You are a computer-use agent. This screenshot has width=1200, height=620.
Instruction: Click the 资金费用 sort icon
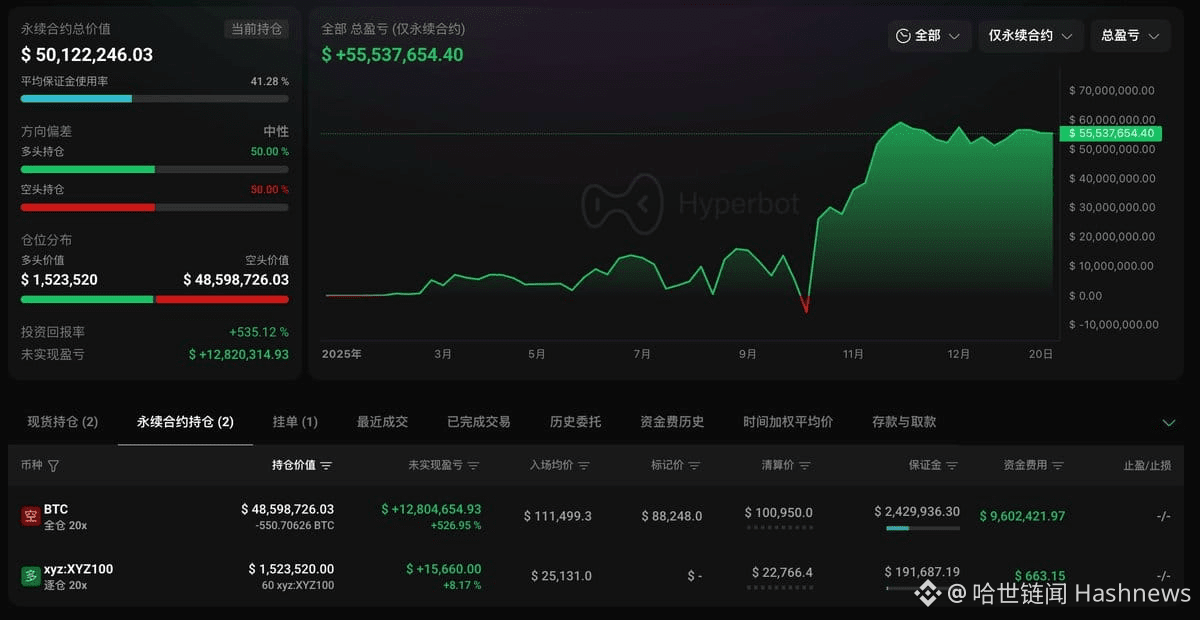tap(1058, 466)
